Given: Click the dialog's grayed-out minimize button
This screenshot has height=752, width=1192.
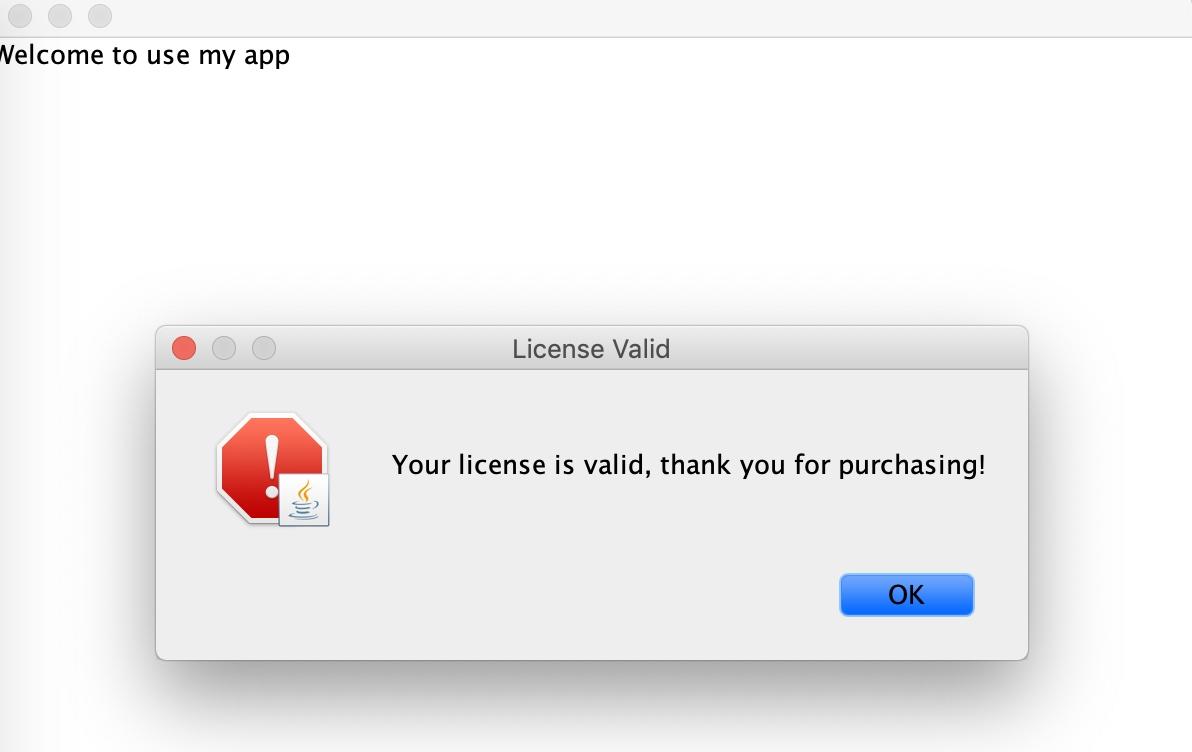Looking at the screenshot, I should click(224, 348).
